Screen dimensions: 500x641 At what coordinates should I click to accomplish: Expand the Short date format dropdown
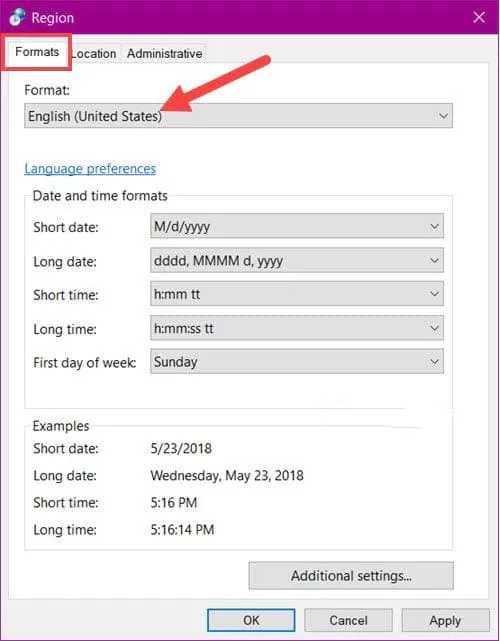point(297,226)
